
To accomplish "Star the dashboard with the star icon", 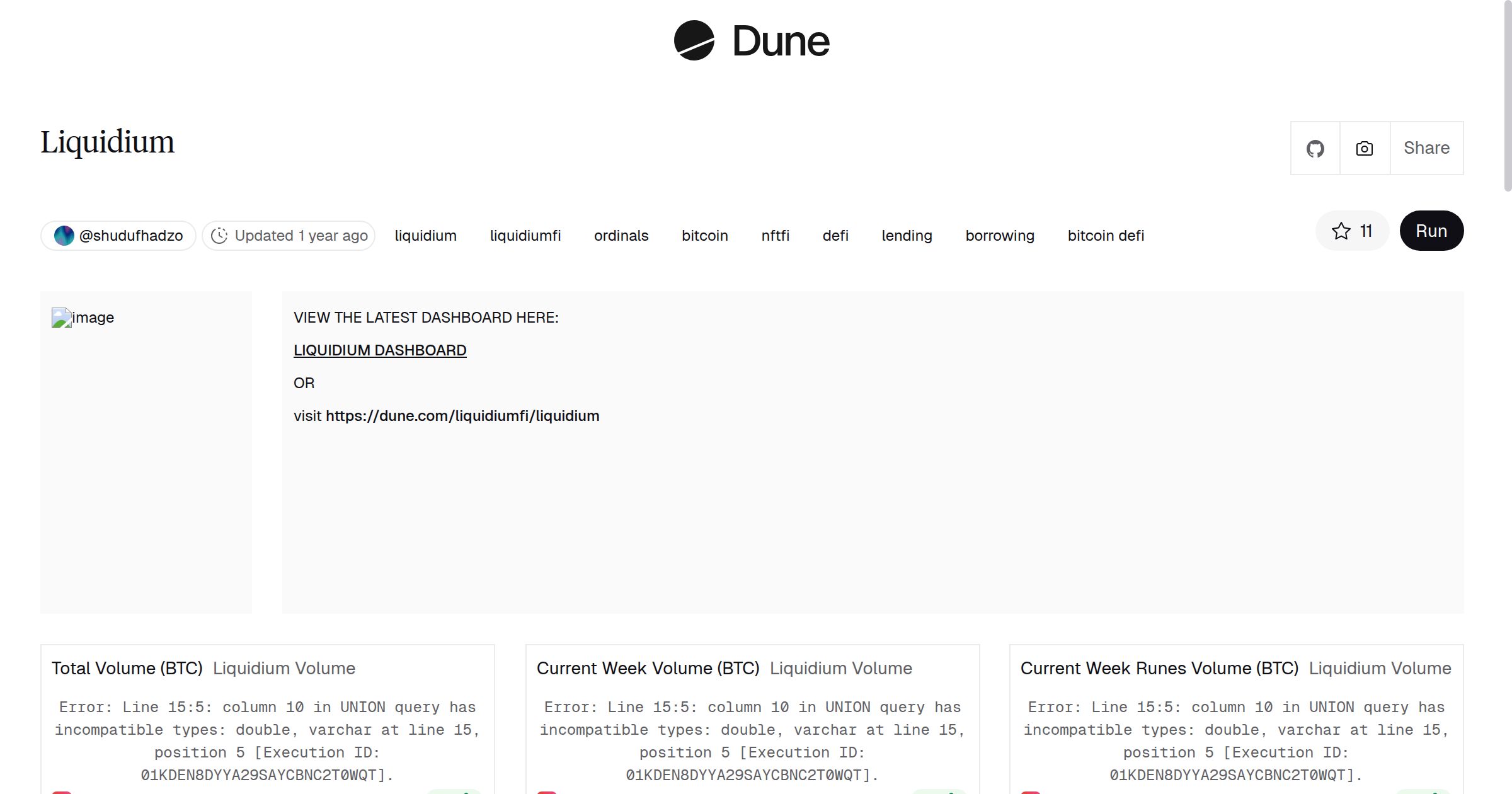I will (1341, 231).
